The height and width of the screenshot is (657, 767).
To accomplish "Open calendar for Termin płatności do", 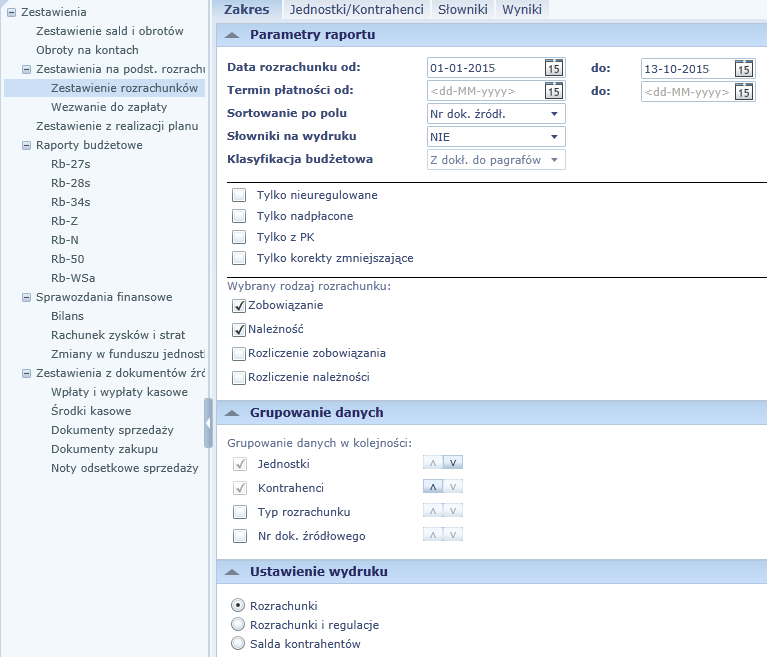I will [744, 92].
